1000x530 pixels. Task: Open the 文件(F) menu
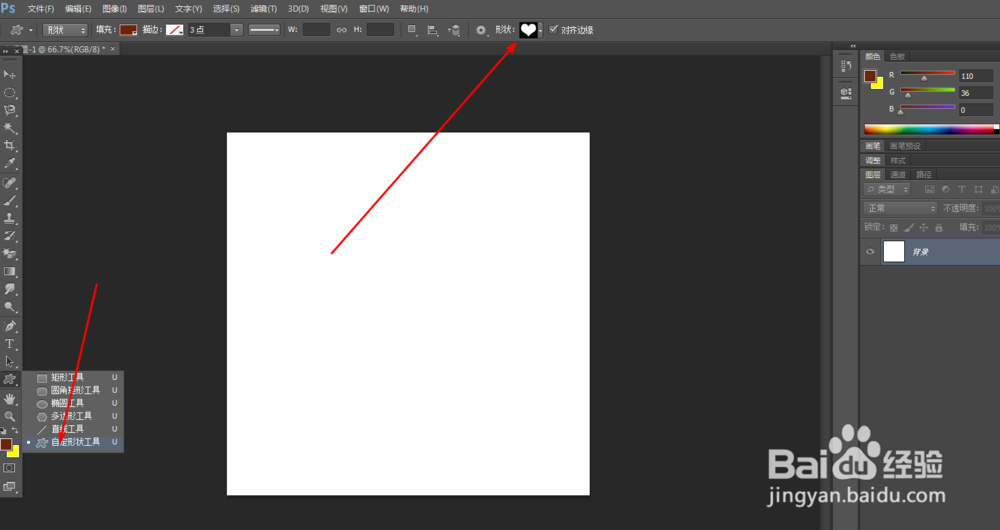coord(41,9)
